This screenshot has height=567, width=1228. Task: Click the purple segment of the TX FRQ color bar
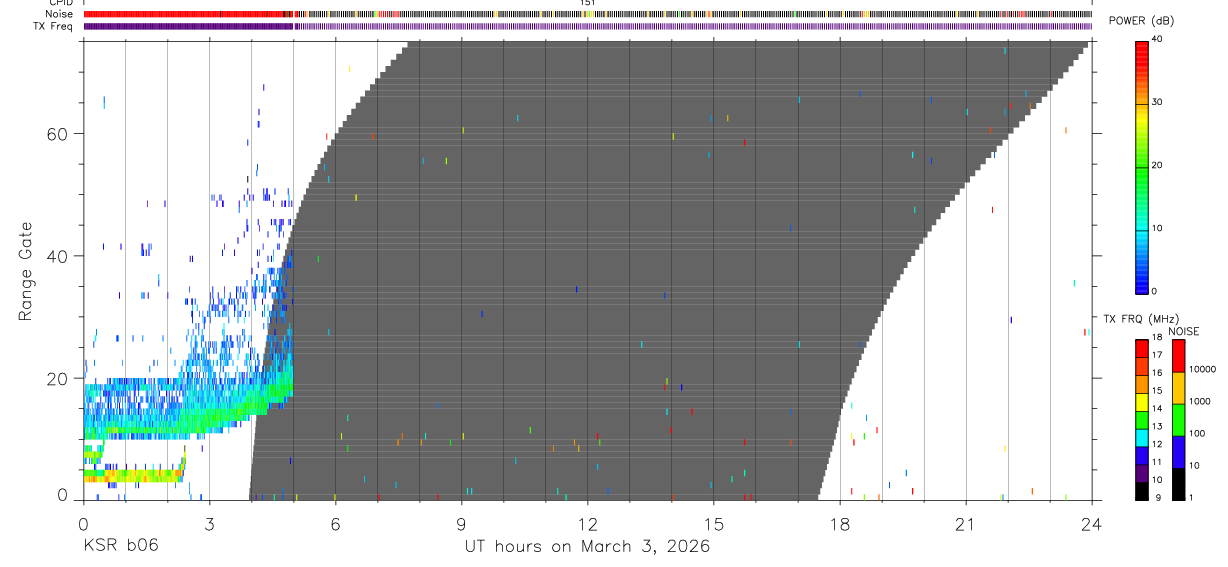pyautogui.click(x=1142, y=473)
